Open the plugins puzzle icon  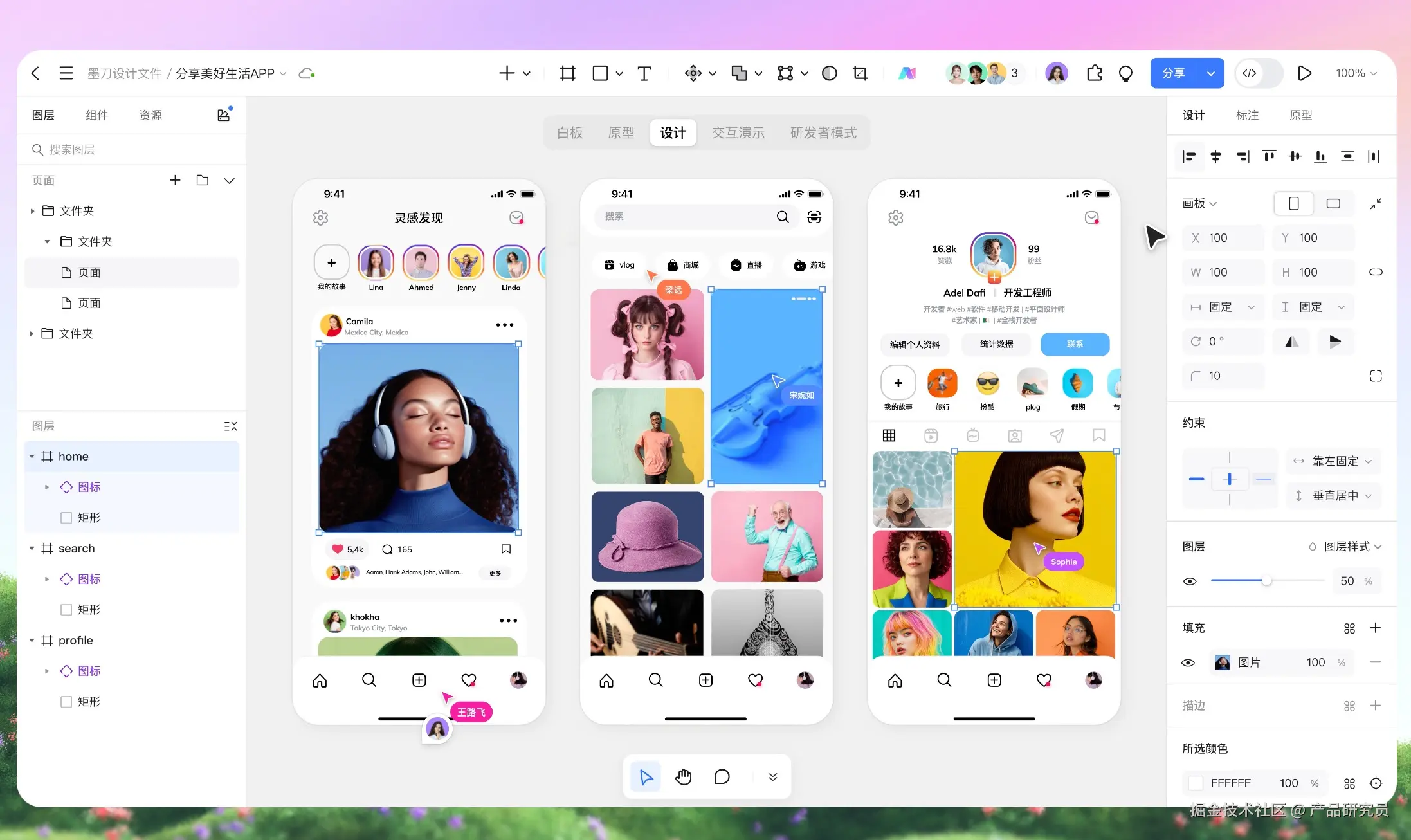click(1094, 73)
